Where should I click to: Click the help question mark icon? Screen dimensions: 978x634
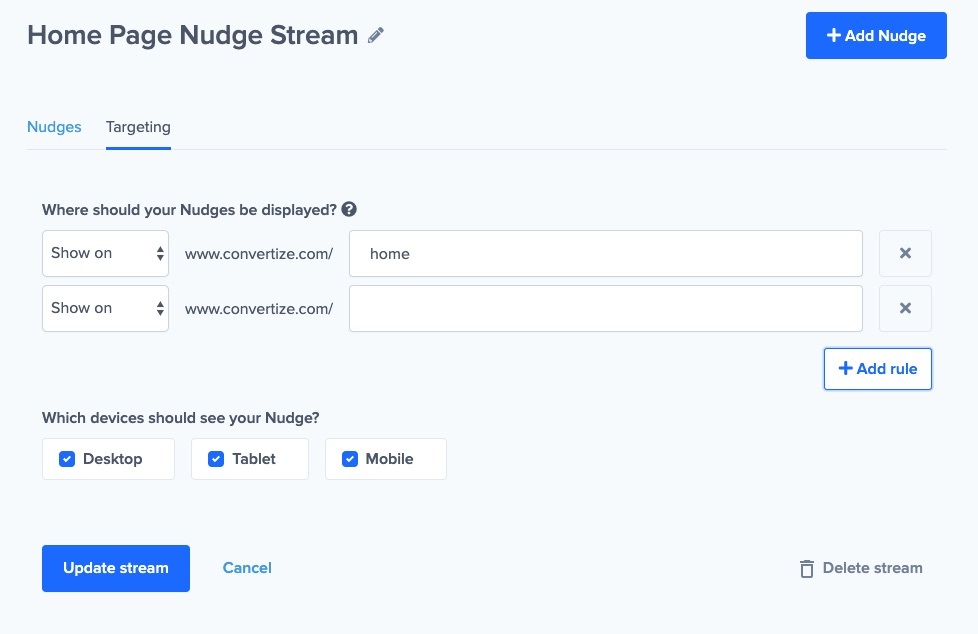click(x=349, y=210)
